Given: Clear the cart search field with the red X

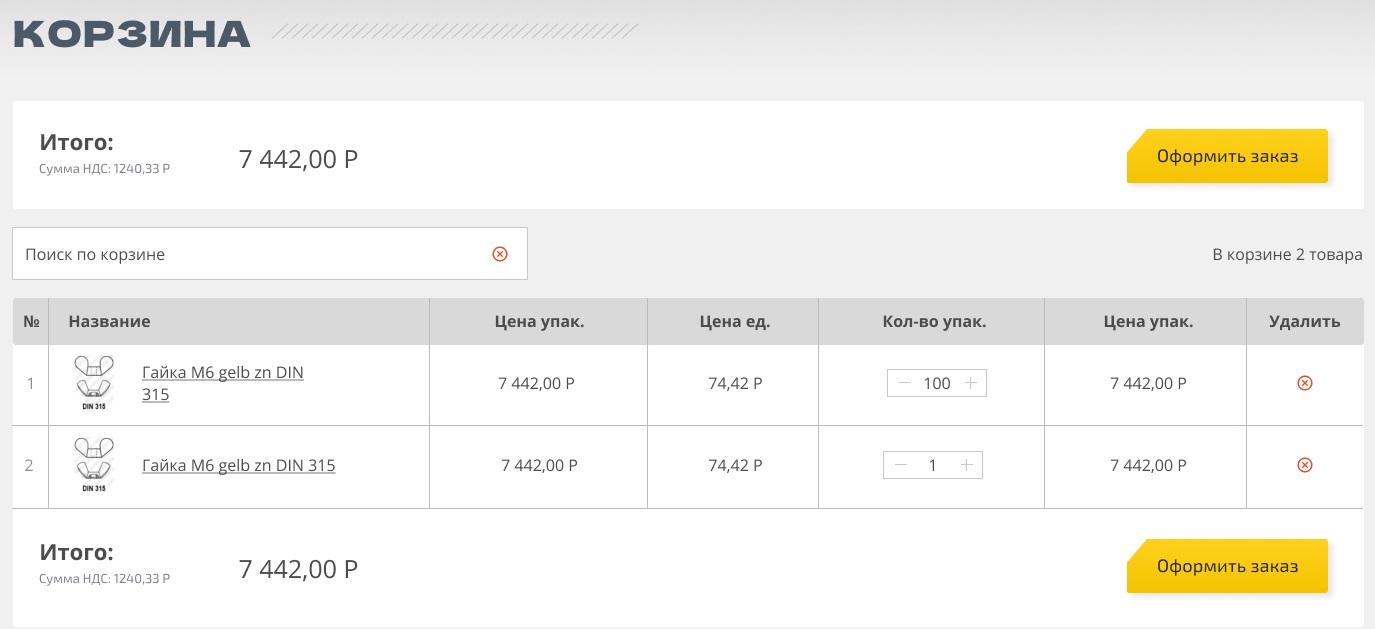Looking at the screenshot, I should click(500, 254).
